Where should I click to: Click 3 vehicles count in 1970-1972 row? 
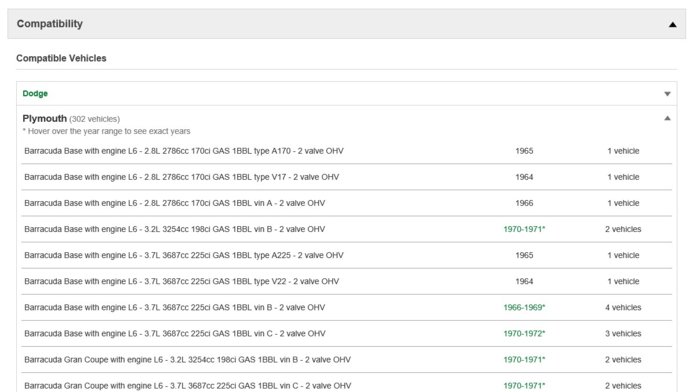[623, 334]
